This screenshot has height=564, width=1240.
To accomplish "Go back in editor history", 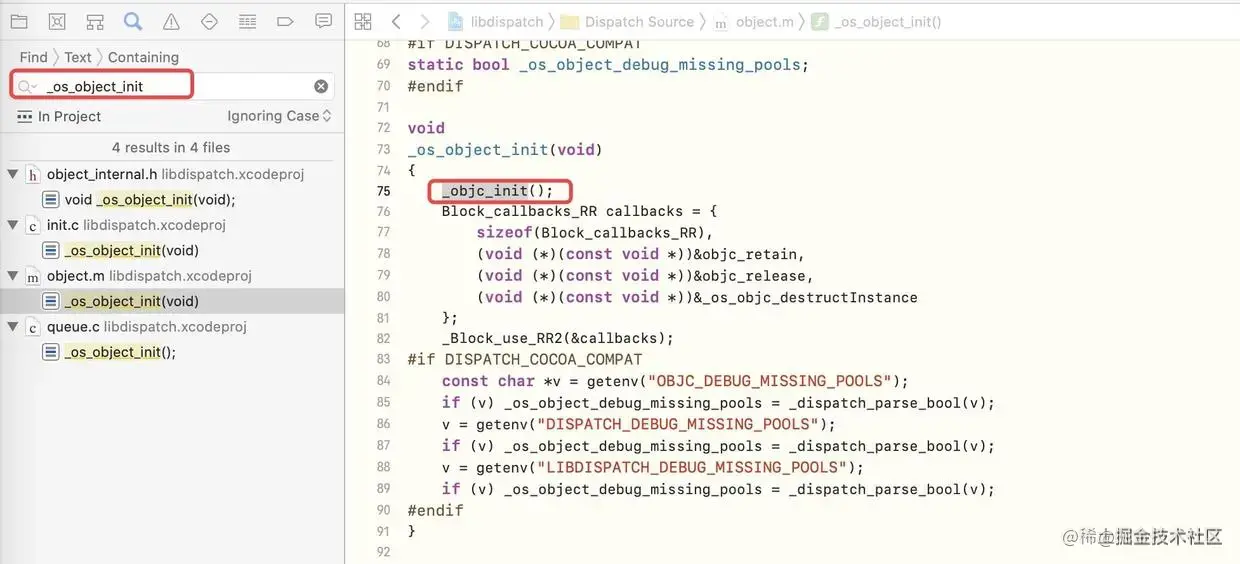I will [x=396, y=21].
